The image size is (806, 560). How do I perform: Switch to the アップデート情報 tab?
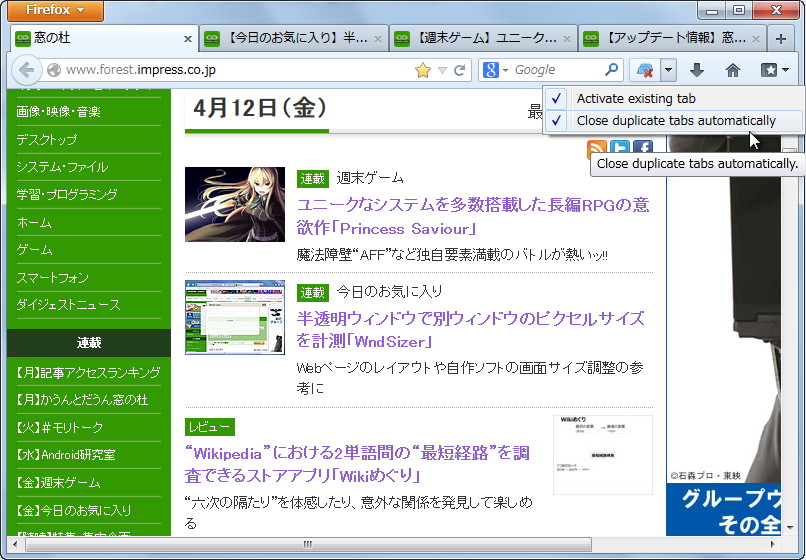coord(672,38)
